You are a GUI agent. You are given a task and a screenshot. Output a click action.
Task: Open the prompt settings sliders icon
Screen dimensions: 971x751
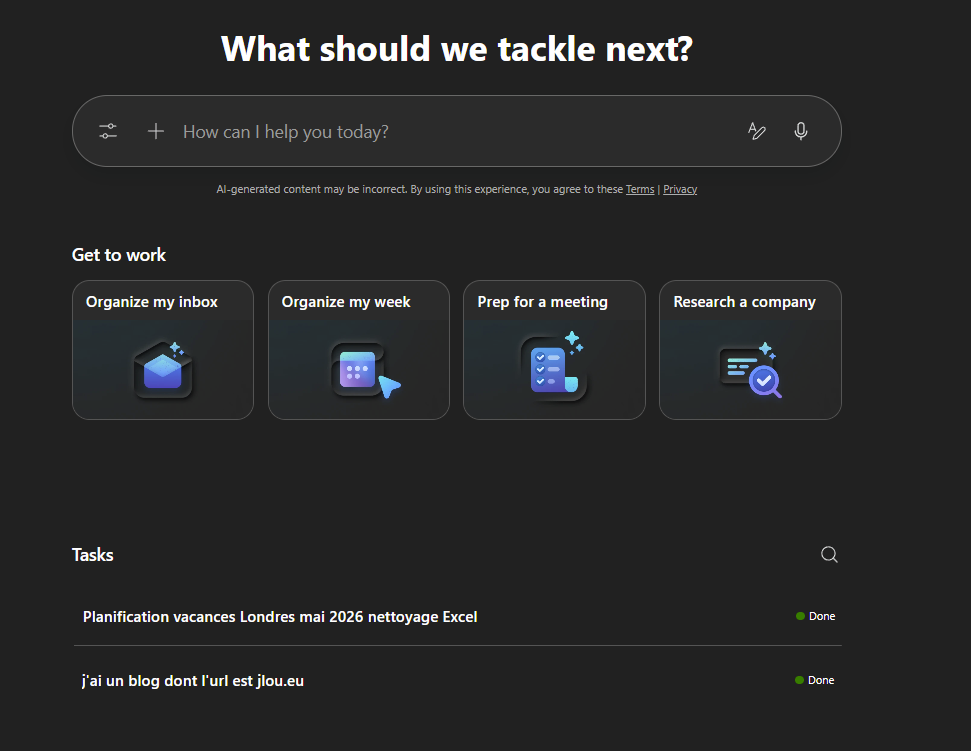coord(108,131)
